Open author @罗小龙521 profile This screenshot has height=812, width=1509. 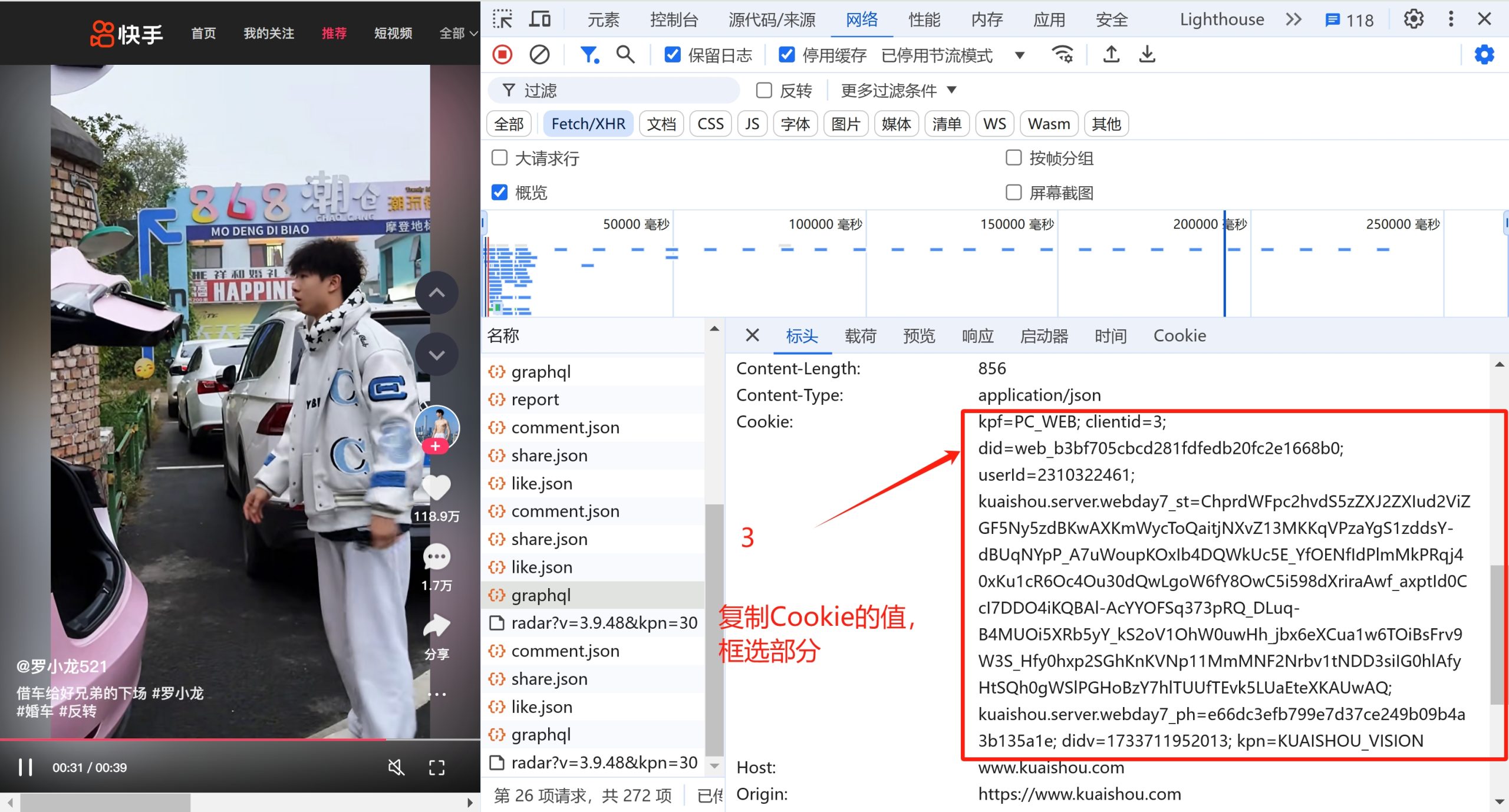tap(62, 666)
